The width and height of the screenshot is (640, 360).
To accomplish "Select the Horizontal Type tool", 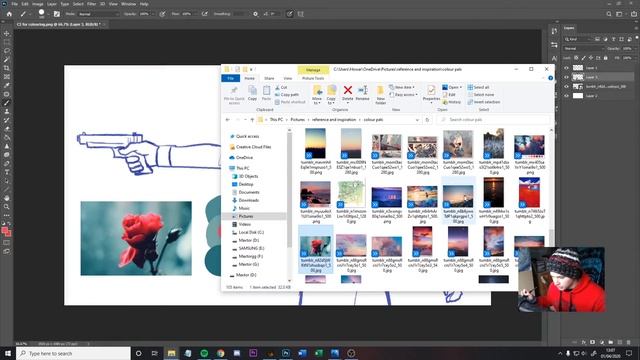I will pyautogui.click(x=7, y=172).
